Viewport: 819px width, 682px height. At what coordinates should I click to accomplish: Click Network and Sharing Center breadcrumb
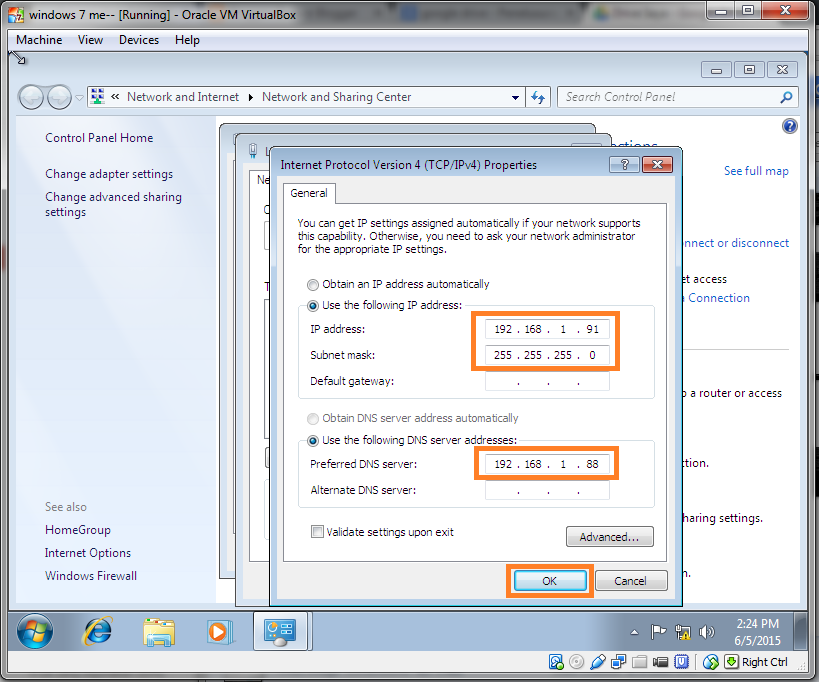click(x=336, y=97)
